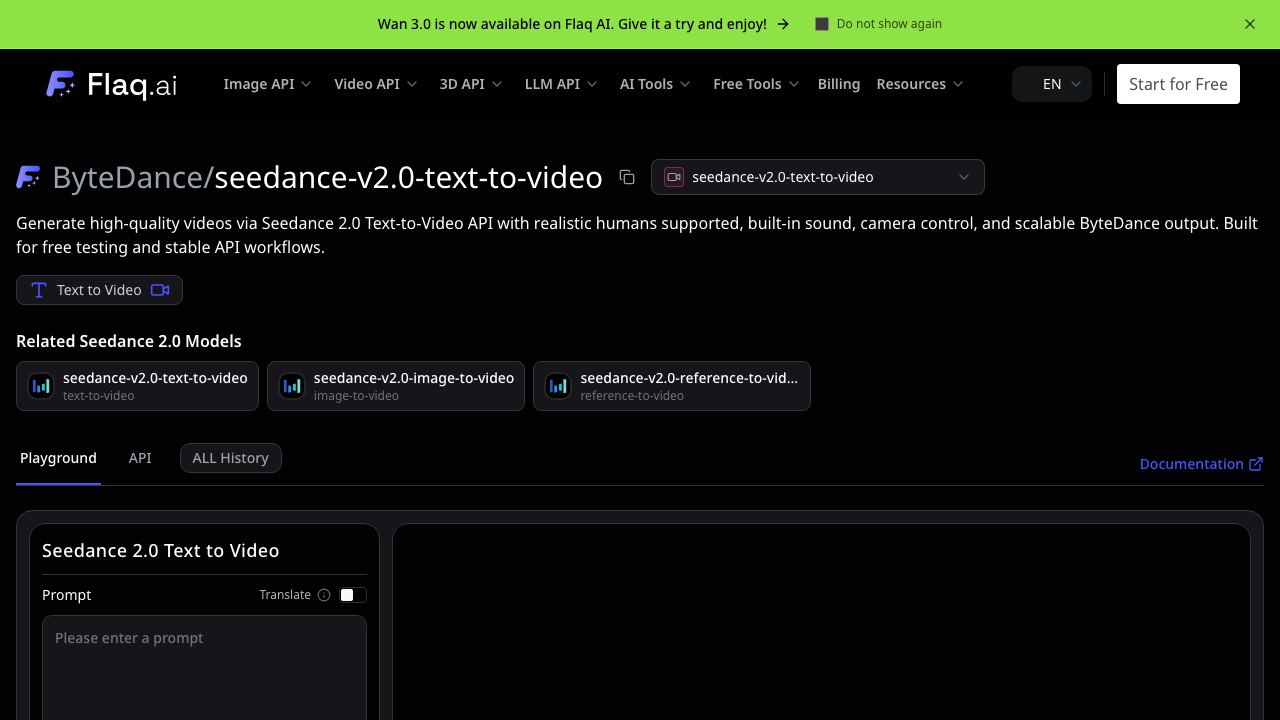Click into the prompt text area
Image resolution: width=1280 pixels, height=720 pixels.
click(x=204, y=668)
